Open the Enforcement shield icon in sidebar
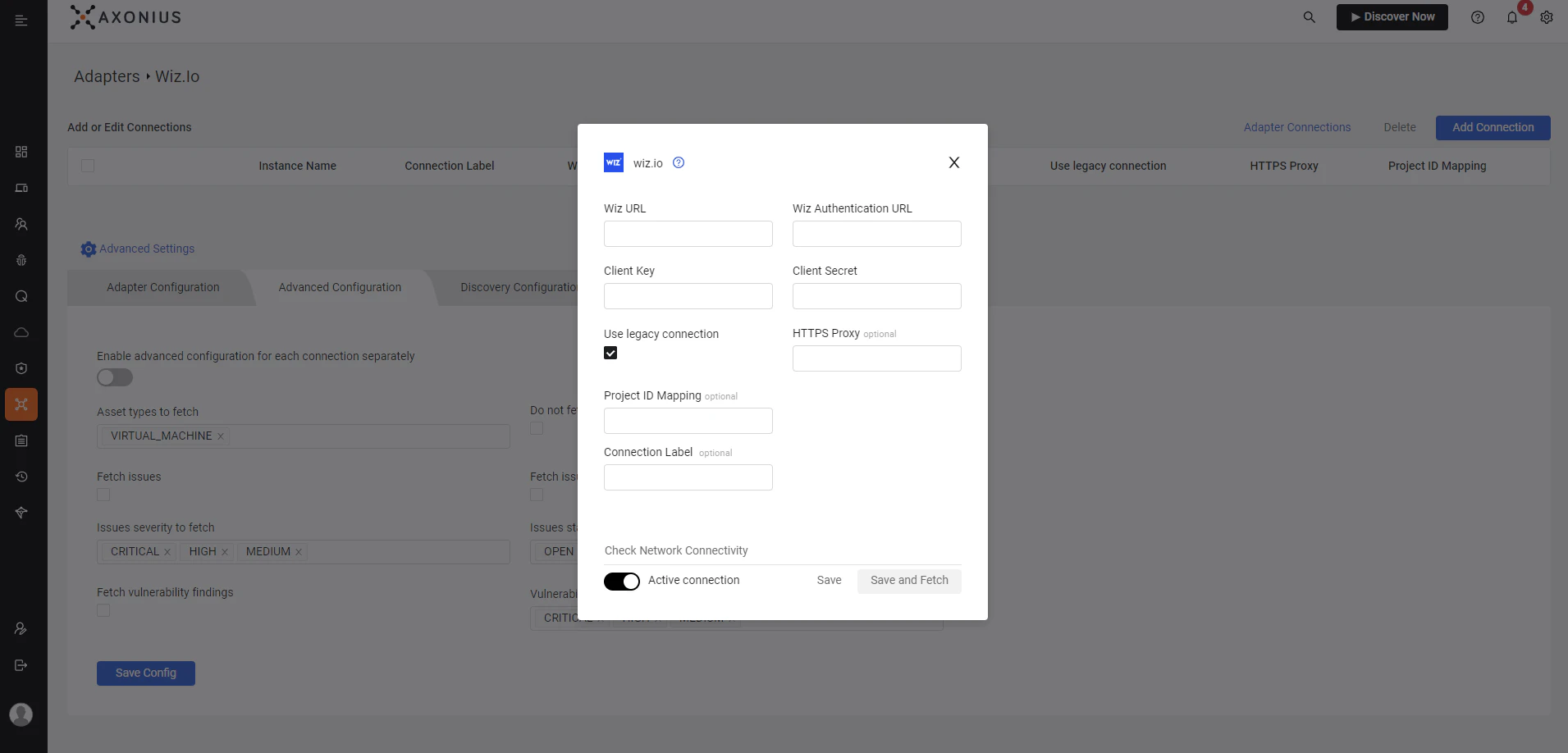This screenshot has width=1568, height=753. click(21, 368)
